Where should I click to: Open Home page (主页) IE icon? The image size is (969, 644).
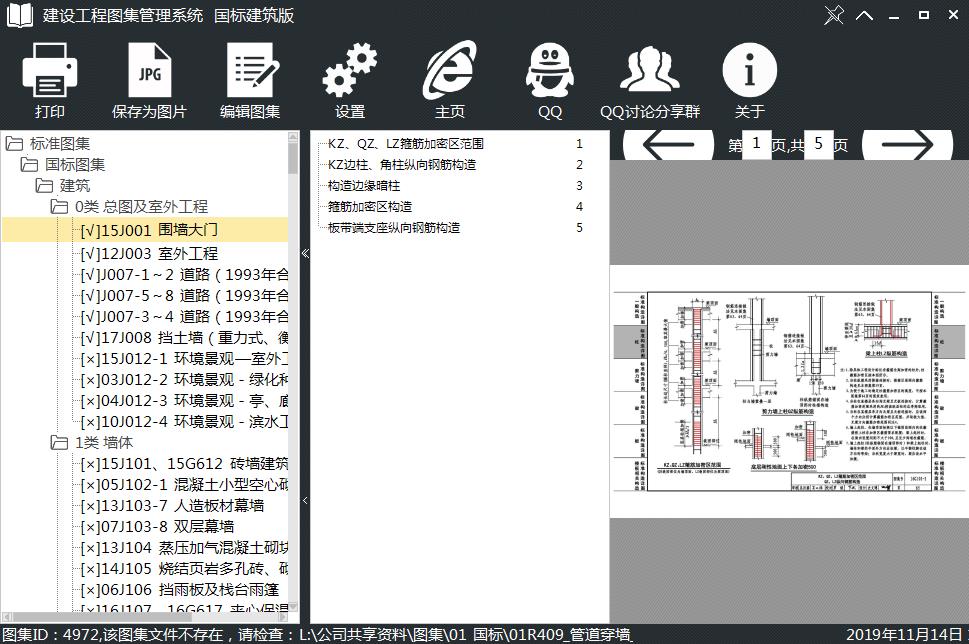tap(449, 70)
